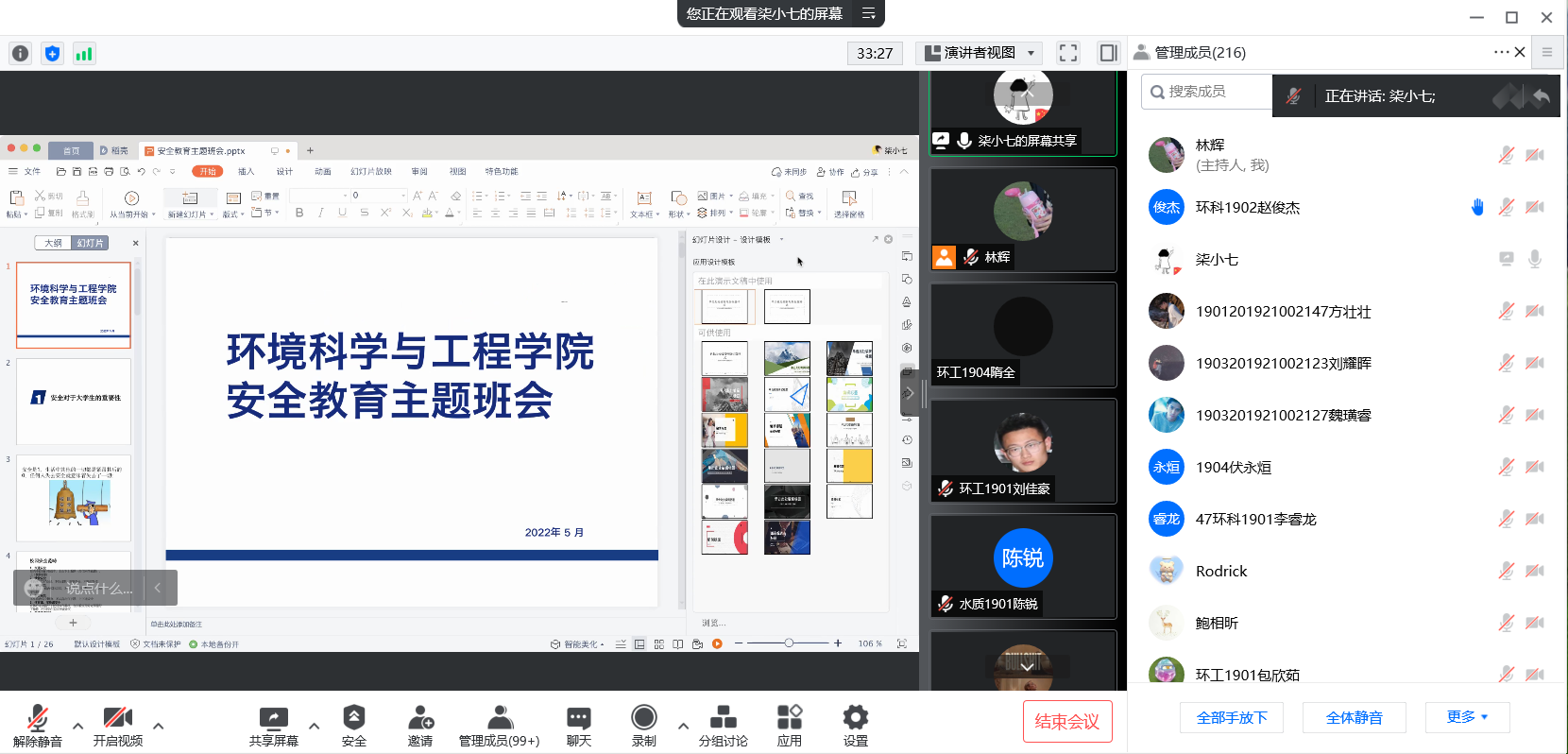Open the Apps (应用) icon
The height and width of the screenshot is (754, 1568).
coord(789,719)
